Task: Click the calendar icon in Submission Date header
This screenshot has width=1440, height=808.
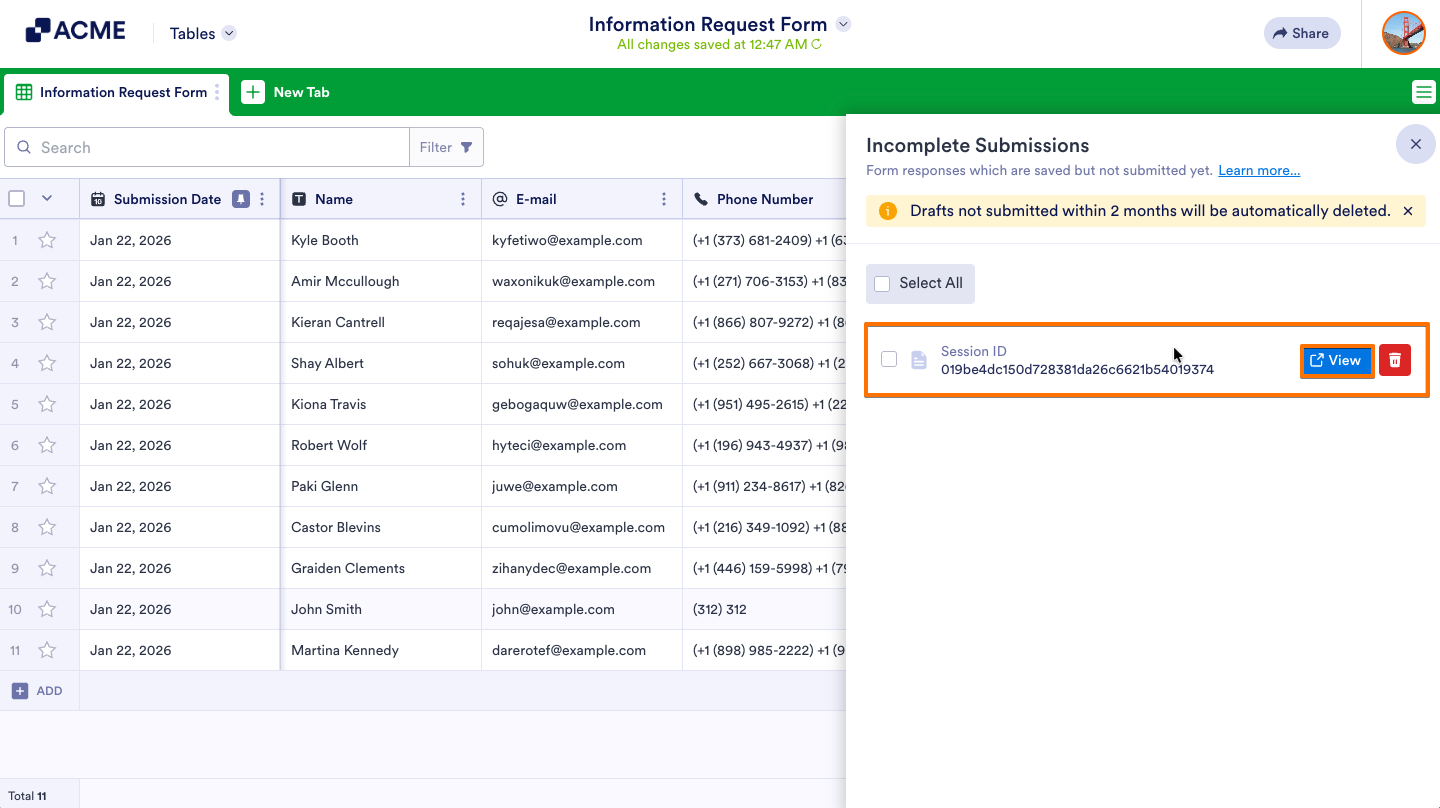Action: [97, 198]
